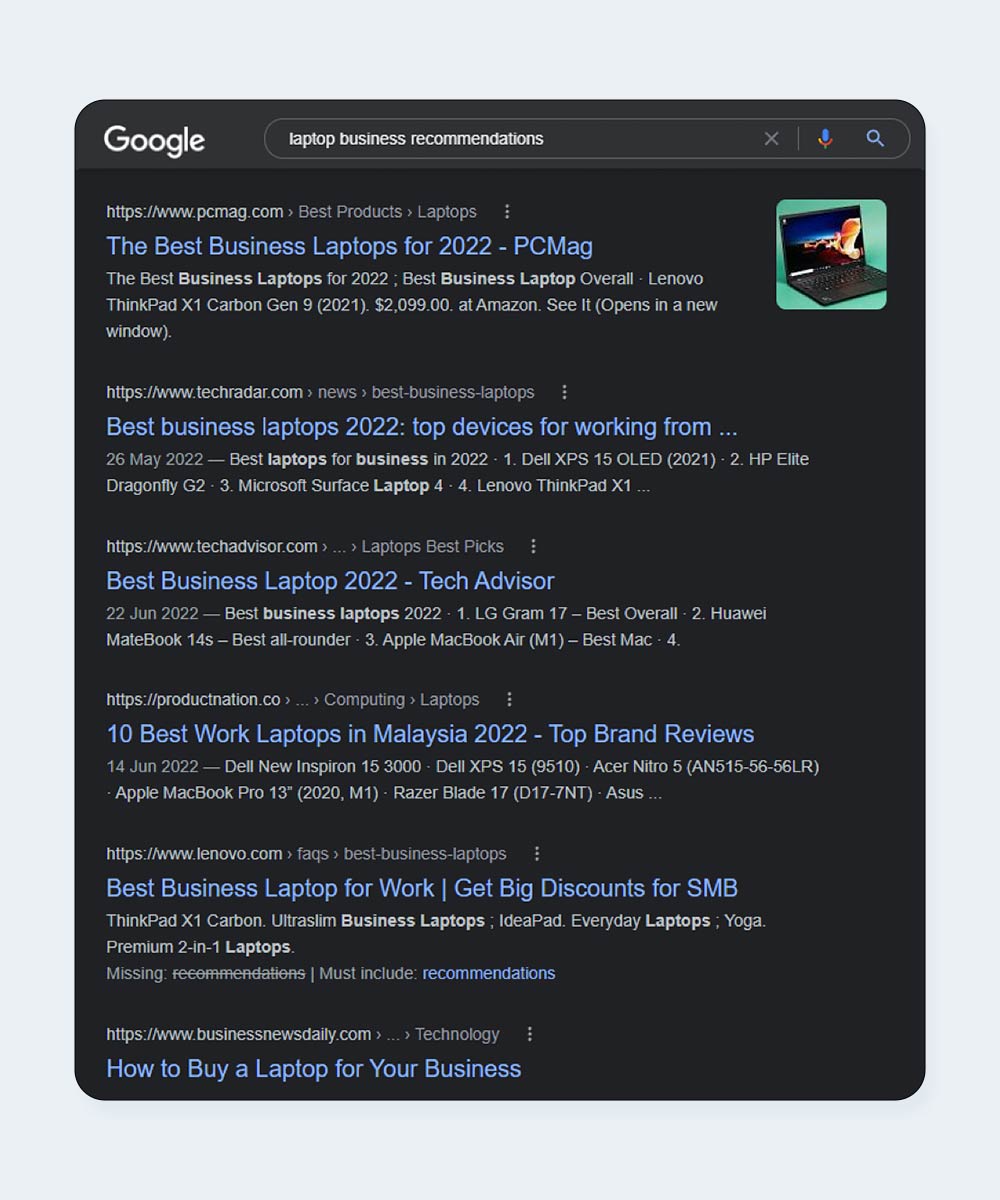Click the magnifying glass search icon
Screen dimensions: 1000x1200
875,139
